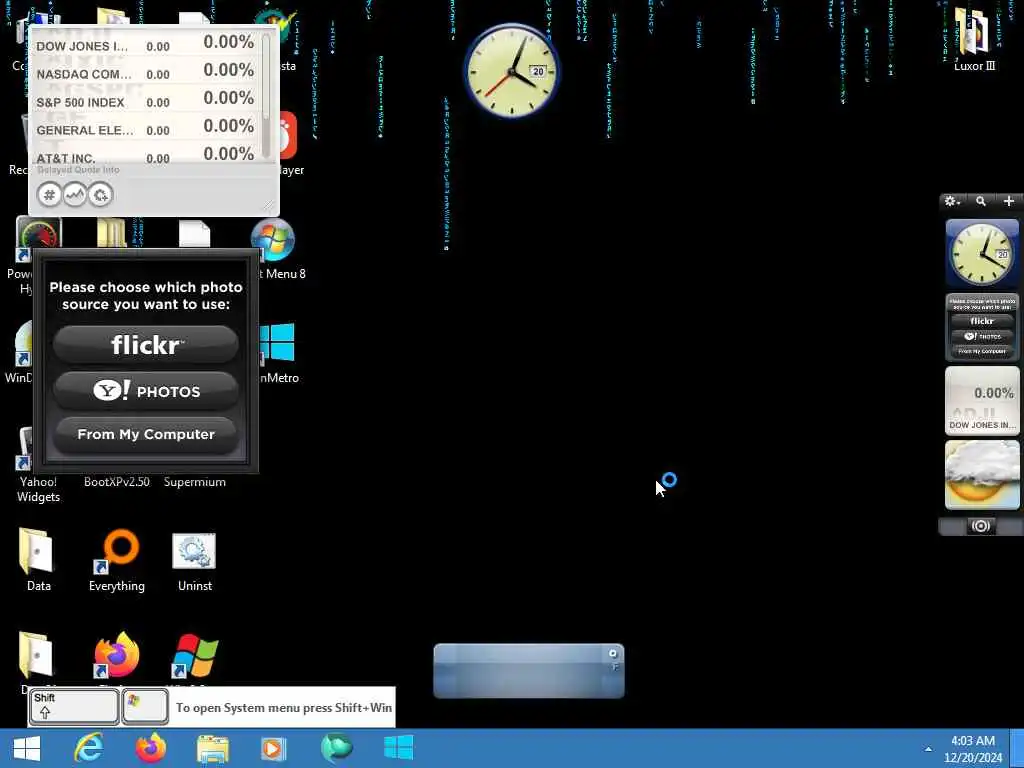Screen dimensions: 1024x768
Task: Select the weather cloud thumbnail in dock
Action: point(982,474)
